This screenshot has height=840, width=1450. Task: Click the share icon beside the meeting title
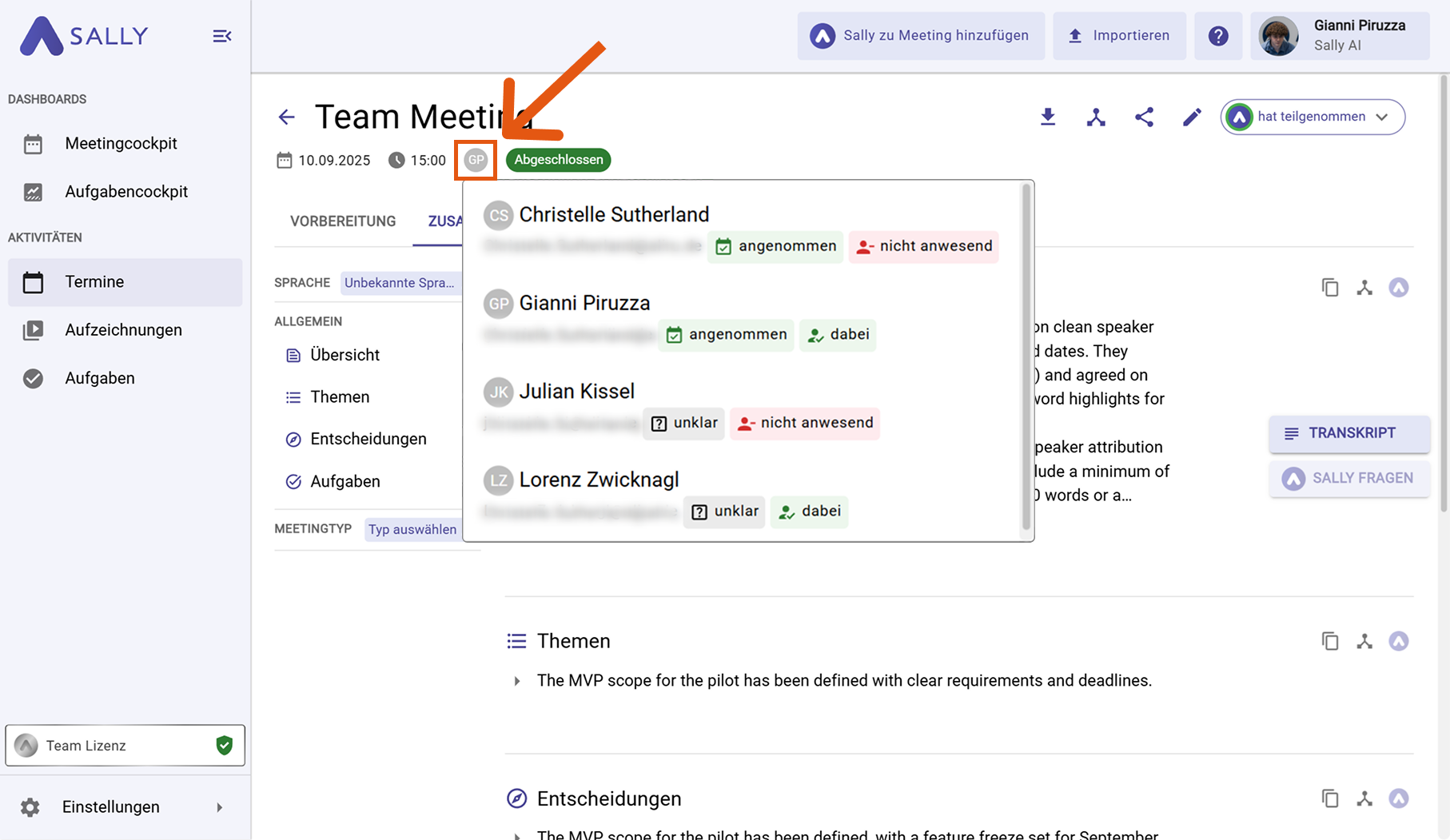(1144, 117)
